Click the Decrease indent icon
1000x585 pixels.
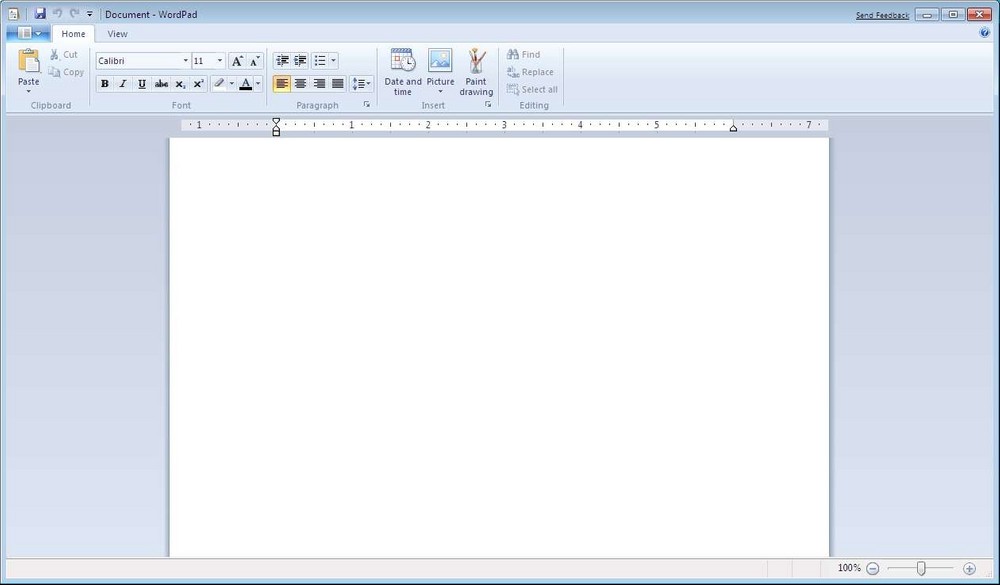click(282, 61)
